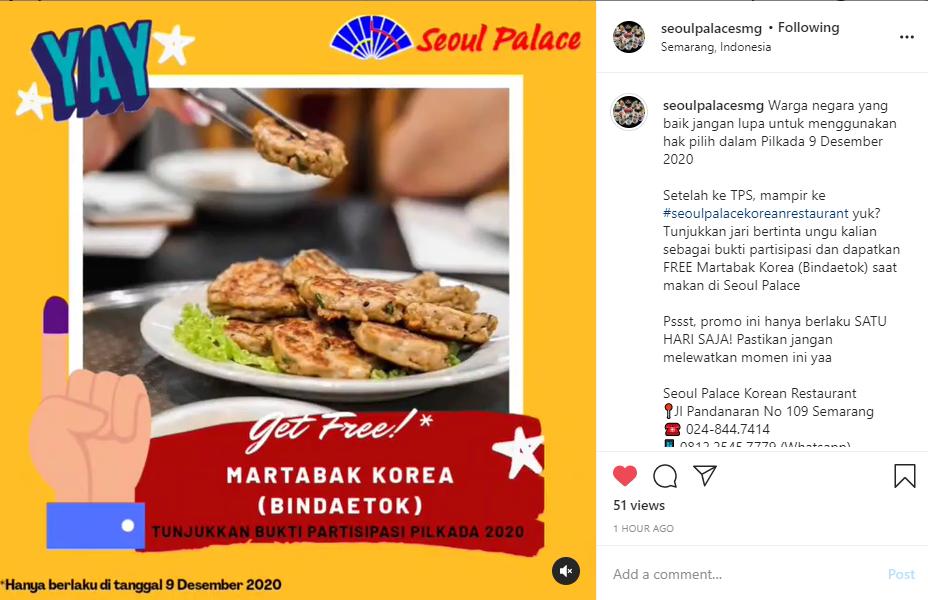This screenshot has width=928, height=600.
Task: View the 51 views count details
Action: [x=639, y=505]
